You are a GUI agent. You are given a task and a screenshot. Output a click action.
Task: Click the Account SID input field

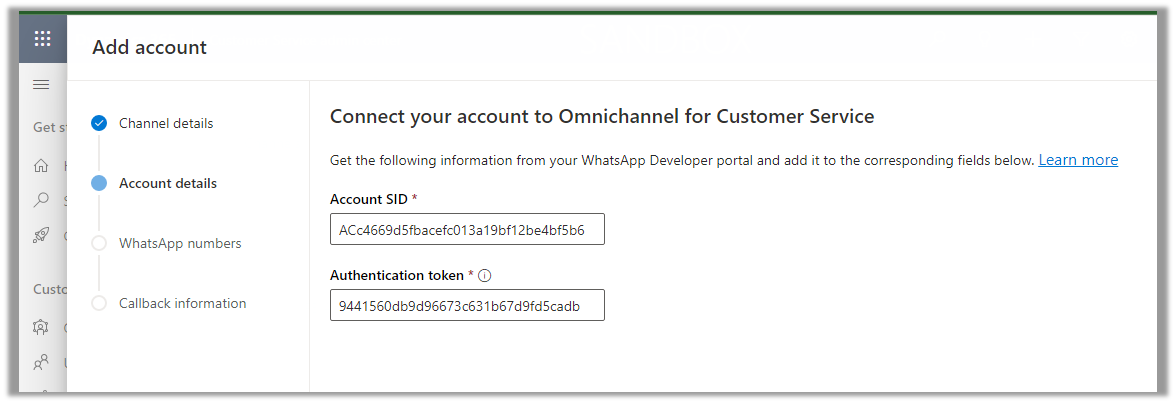tap(467, 230)
